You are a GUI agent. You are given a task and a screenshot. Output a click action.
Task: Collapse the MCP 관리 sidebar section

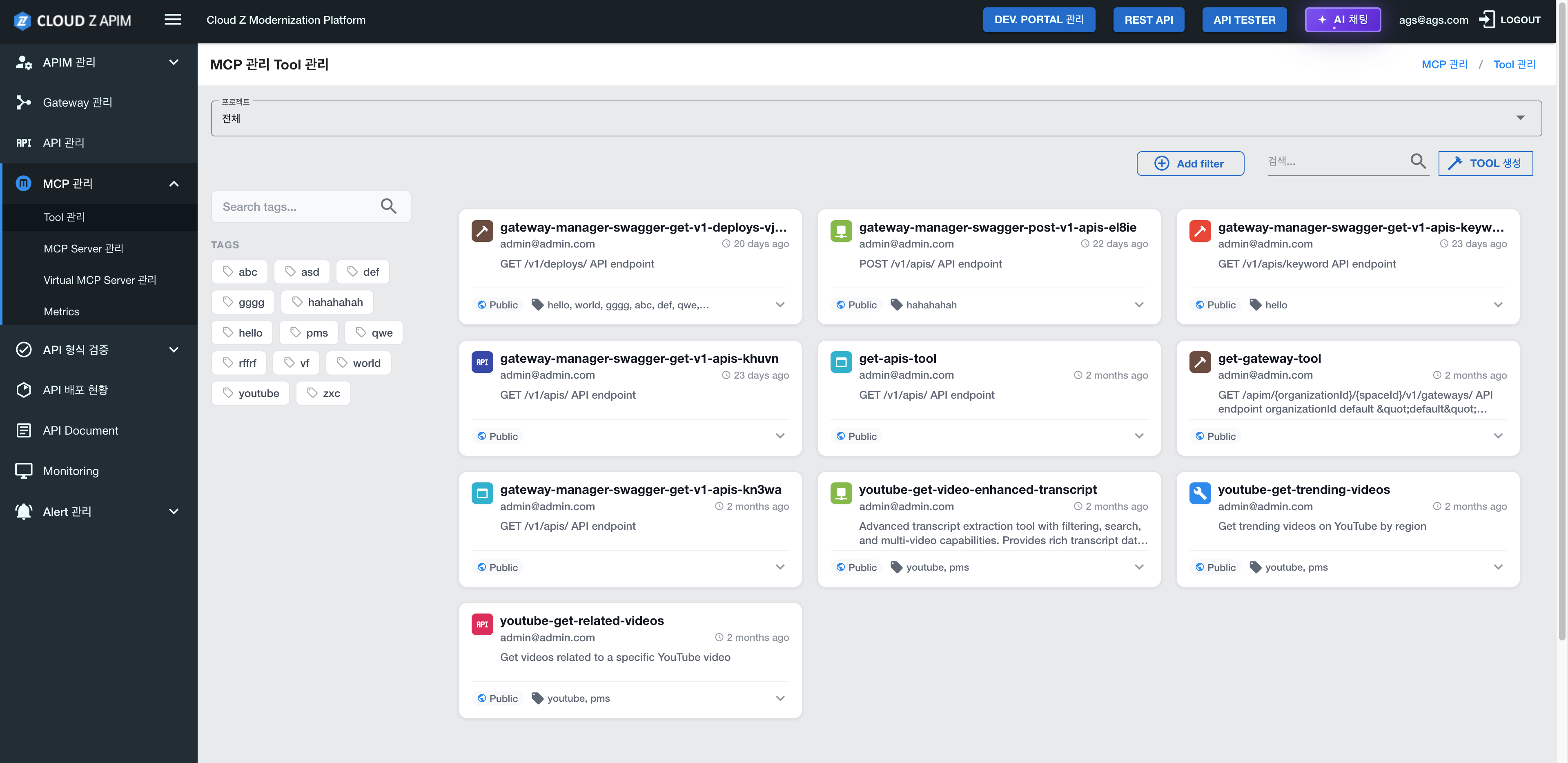click(174, 183)
